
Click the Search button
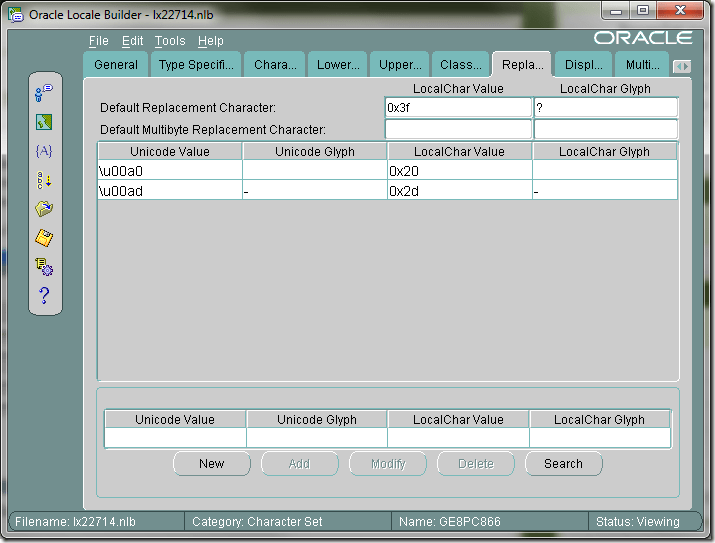564,464
